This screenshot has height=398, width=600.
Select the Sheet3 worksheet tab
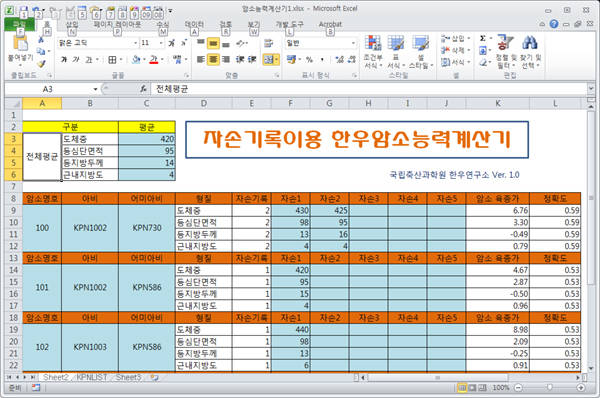click(x=128, y=377)
